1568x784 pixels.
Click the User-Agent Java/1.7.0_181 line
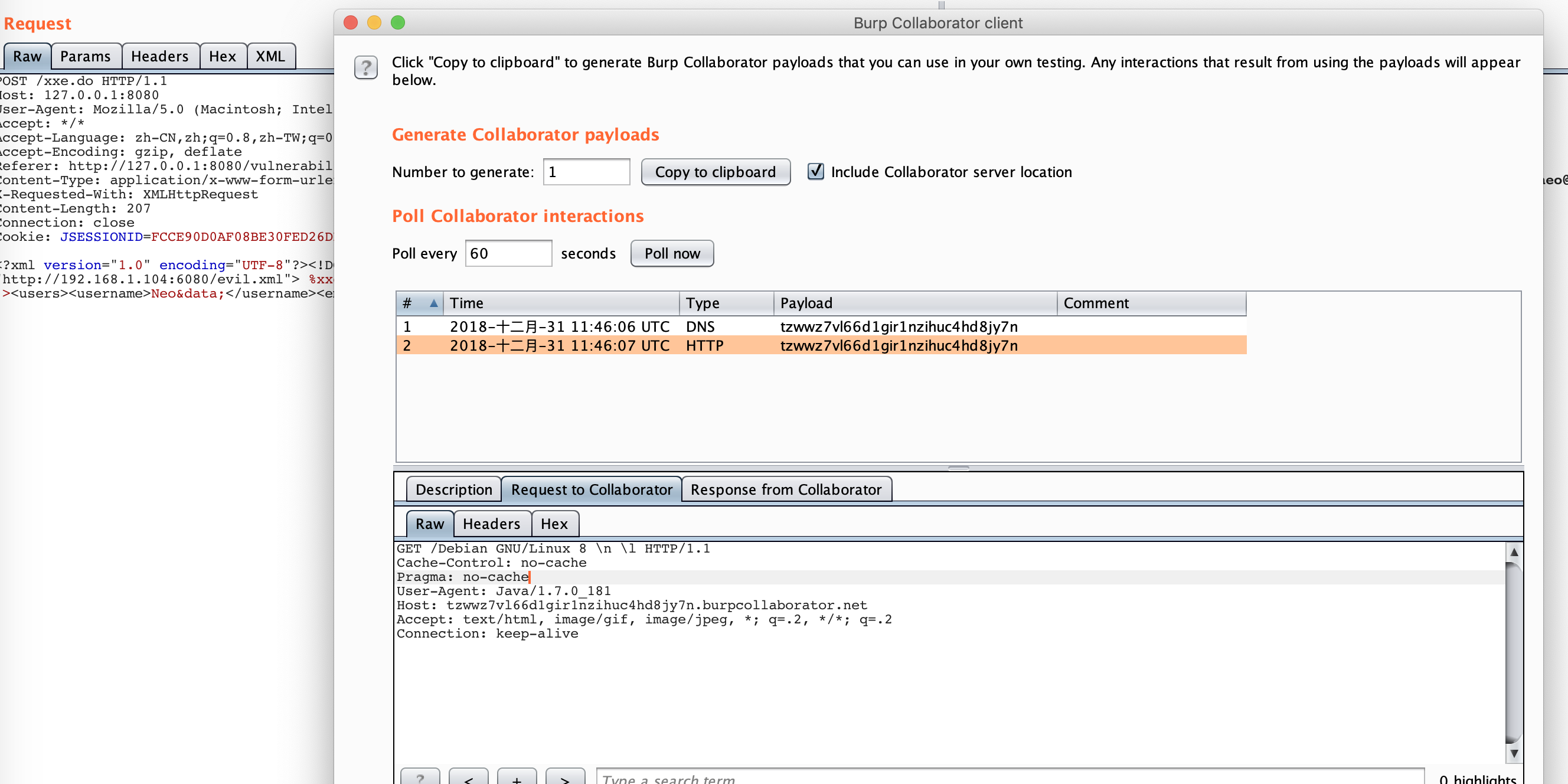click(504, 590)
